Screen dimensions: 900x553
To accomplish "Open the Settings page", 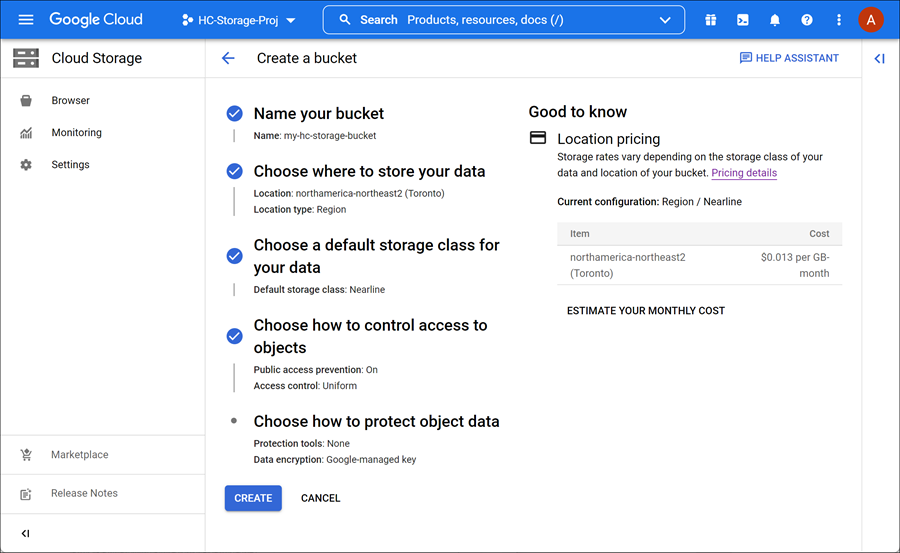I will (x=70, y=165).
